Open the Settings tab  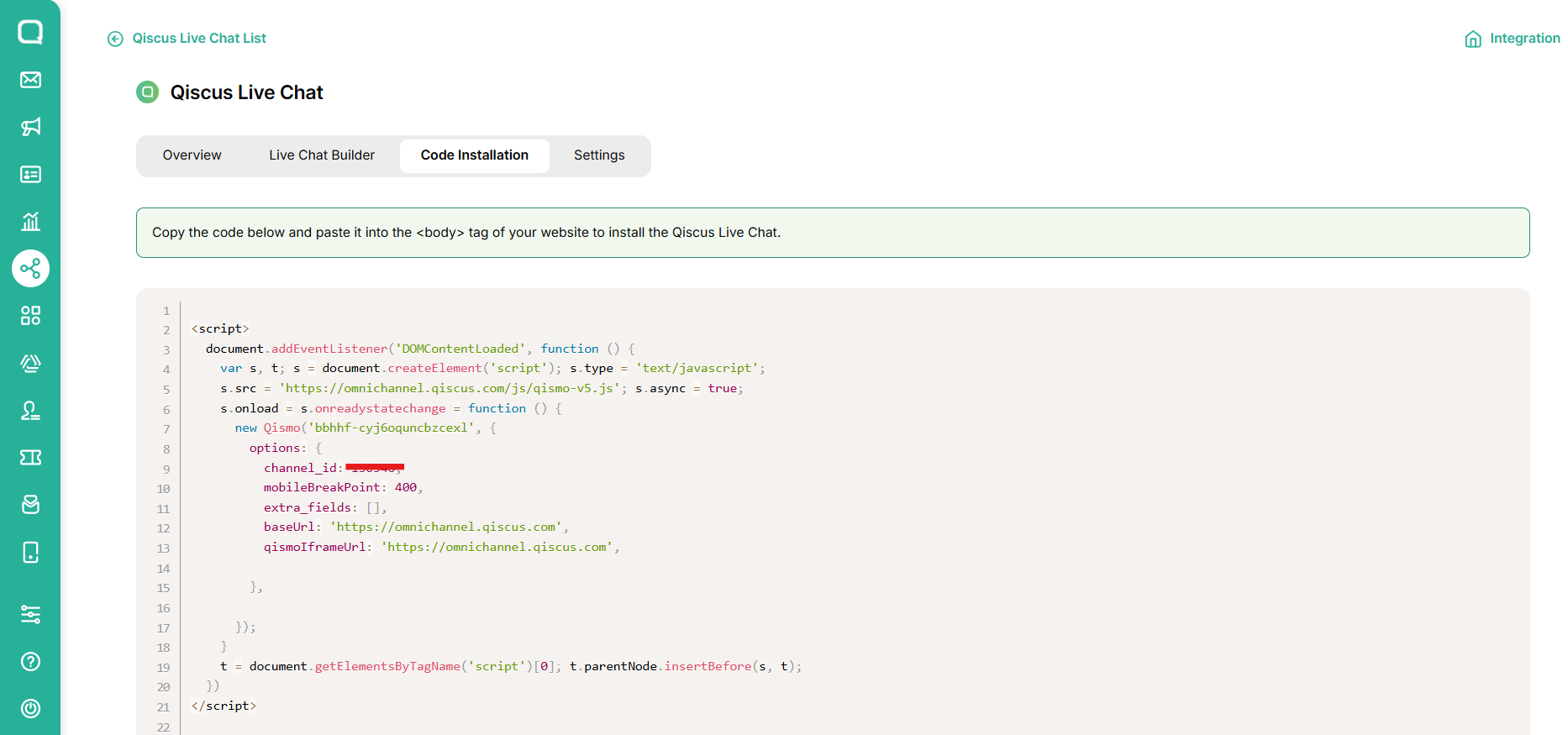[599, 155]
